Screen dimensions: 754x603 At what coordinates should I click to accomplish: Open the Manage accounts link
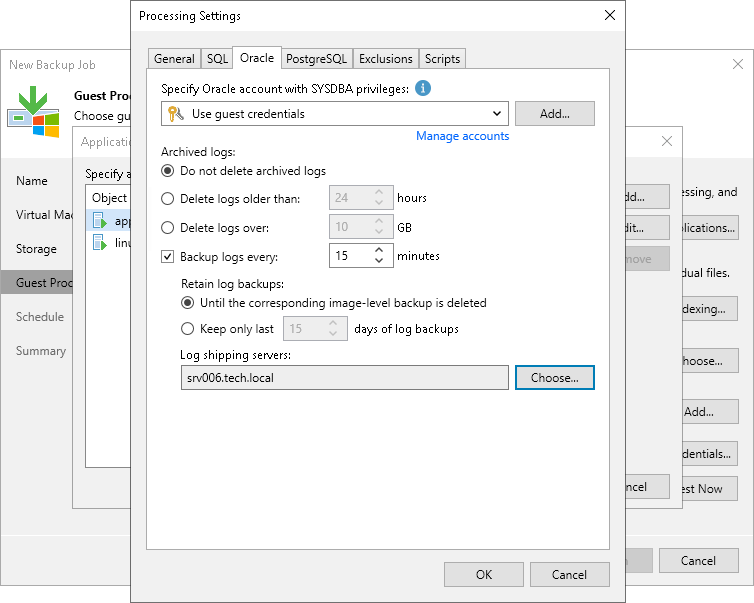pos(463,136)
